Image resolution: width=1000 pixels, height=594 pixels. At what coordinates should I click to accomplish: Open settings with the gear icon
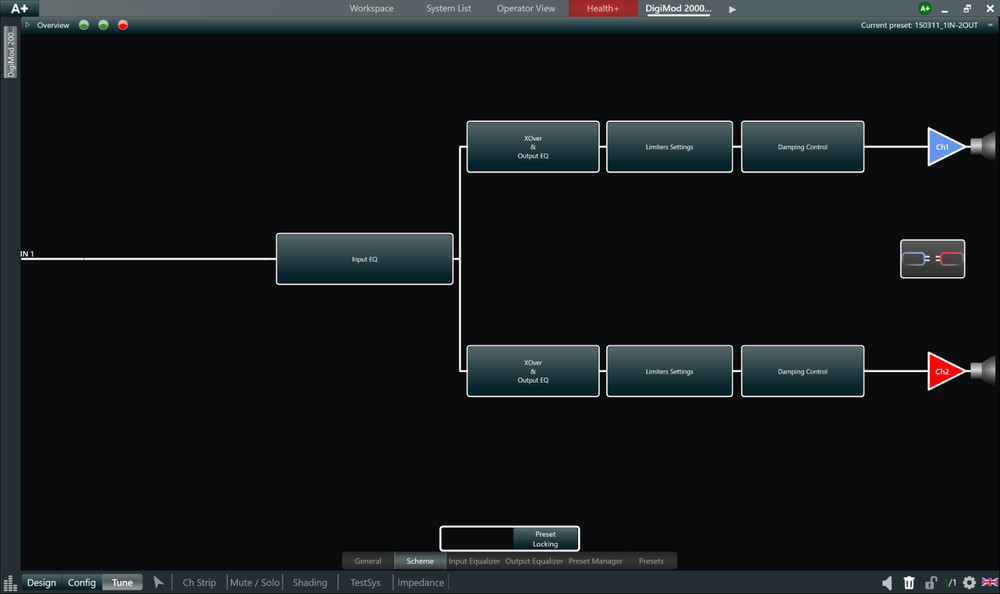point(969,583)
